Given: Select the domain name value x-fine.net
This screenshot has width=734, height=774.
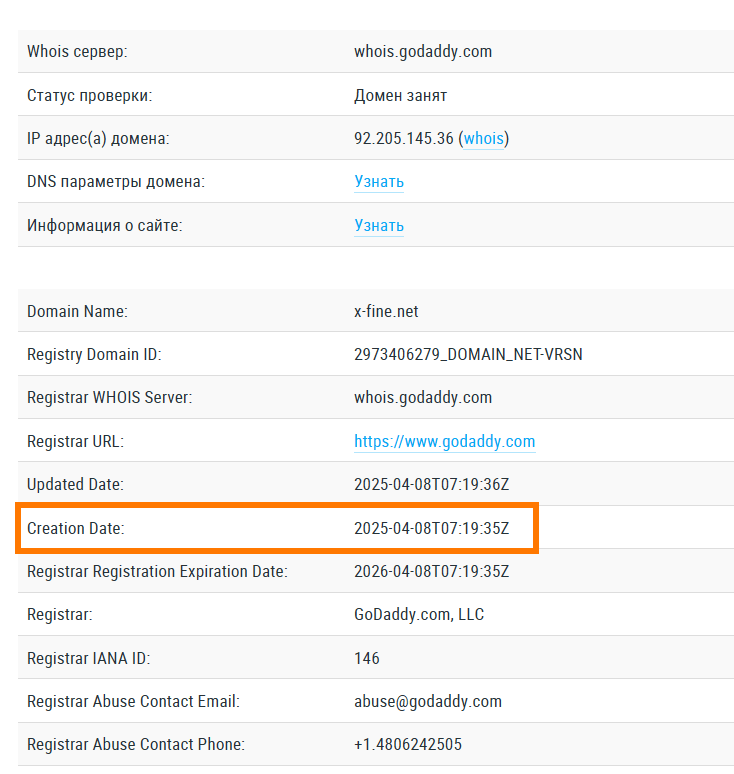Looking at the screenshot, I should pos(386,311).
